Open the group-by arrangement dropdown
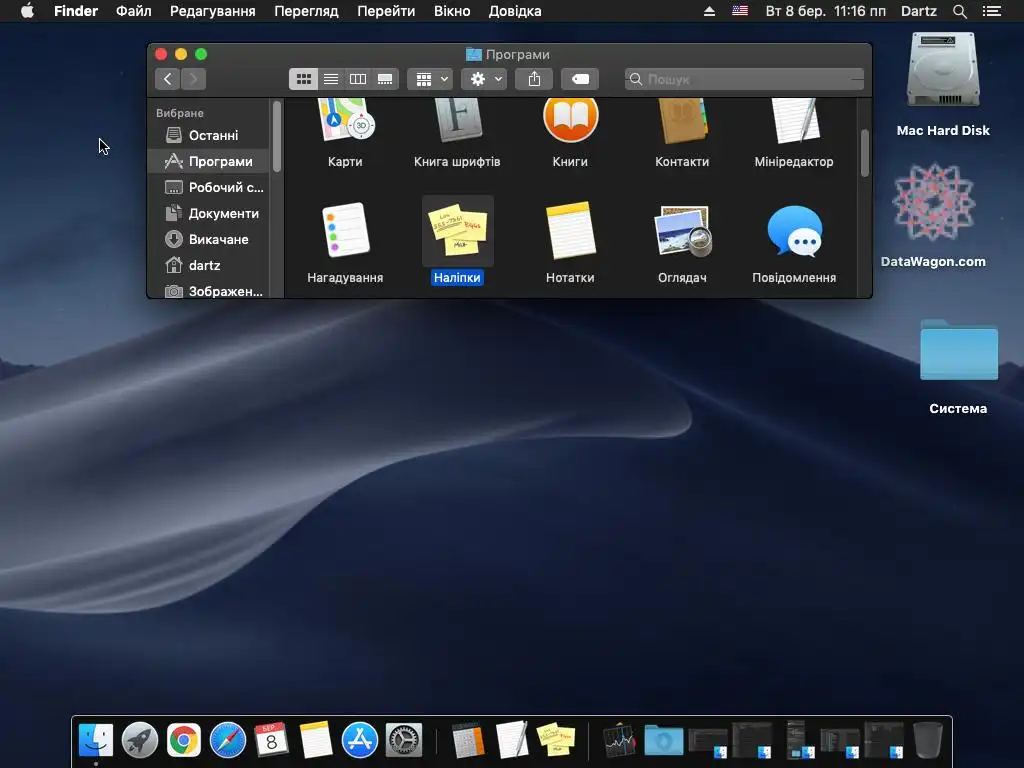 (430, 79)
